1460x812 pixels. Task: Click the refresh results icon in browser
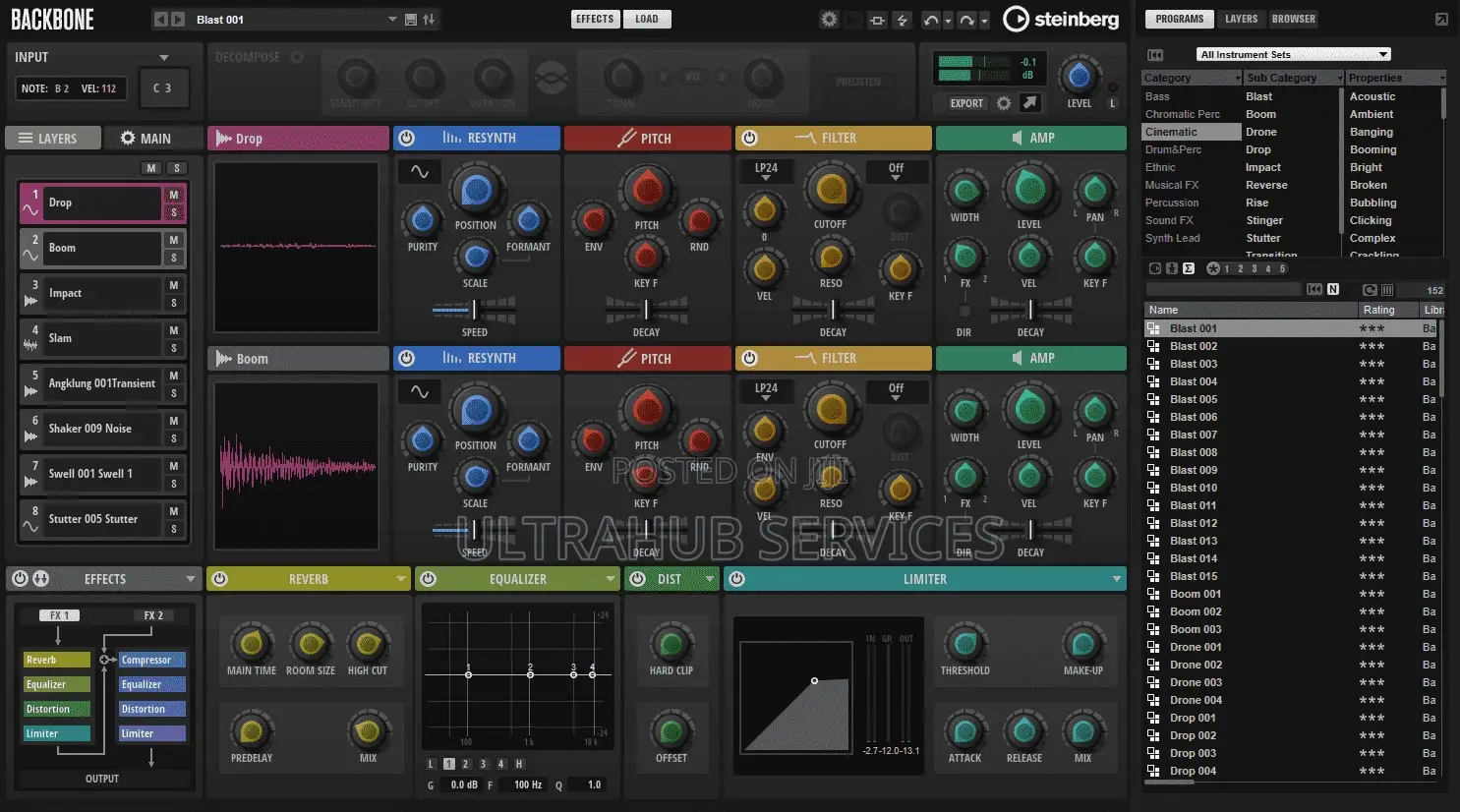coord(1370,290)
